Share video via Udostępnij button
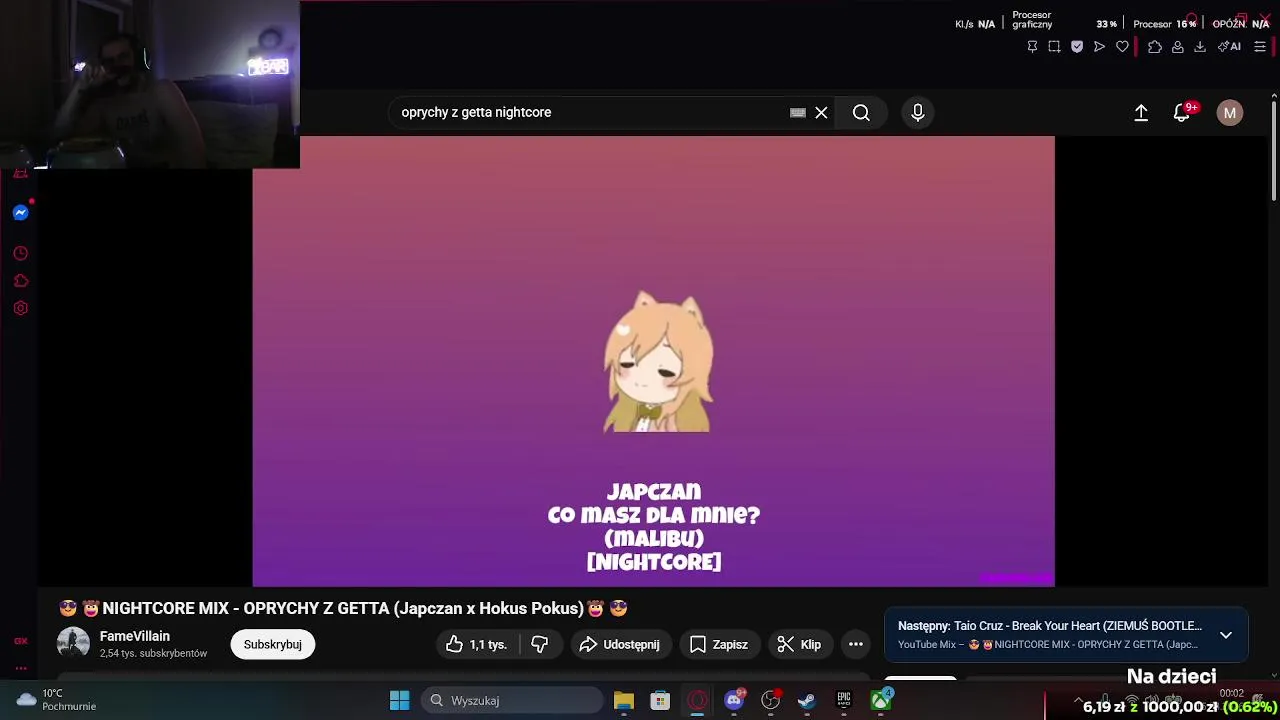This screenshot has height=720, width=1280. click(620, 645)
